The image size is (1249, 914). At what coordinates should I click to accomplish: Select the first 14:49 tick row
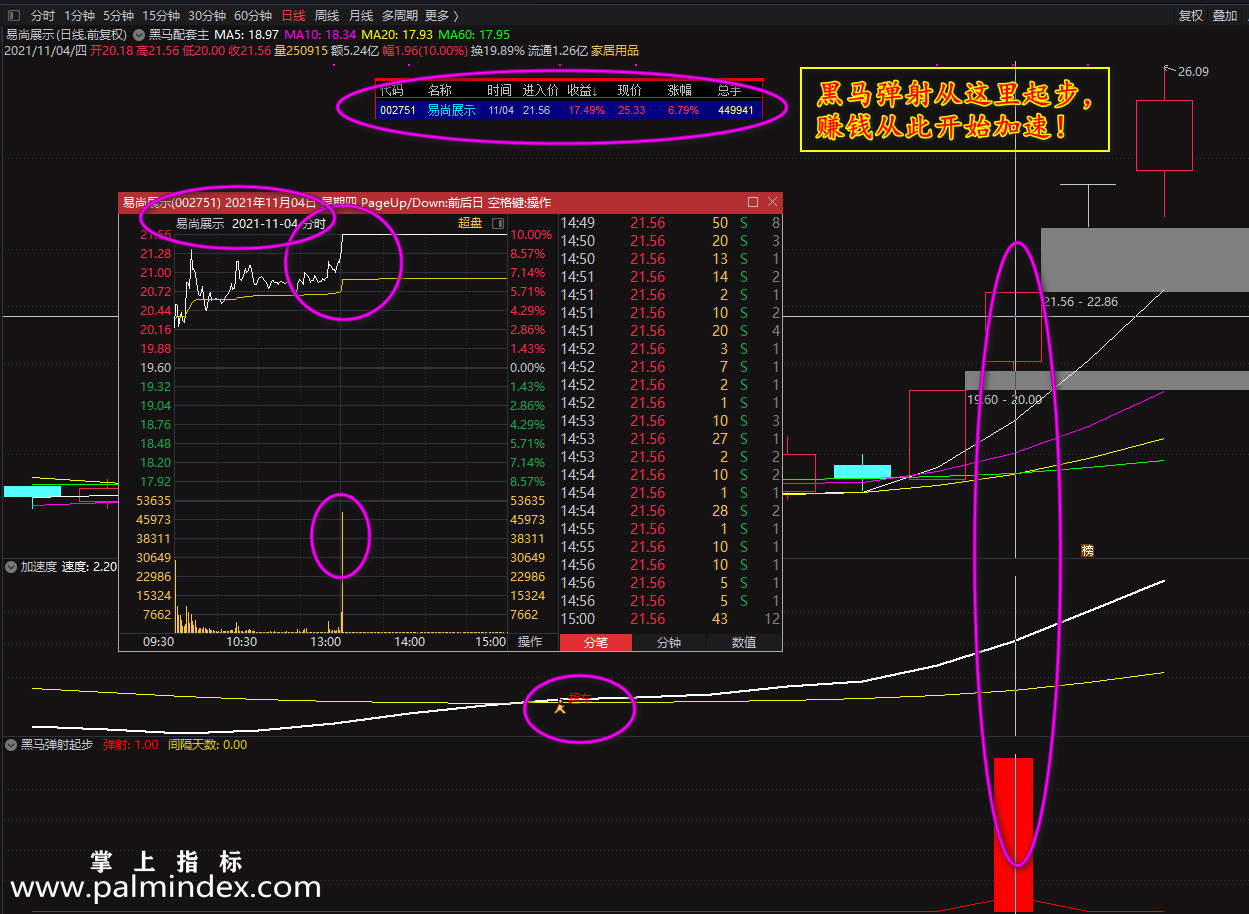[670, 223]
